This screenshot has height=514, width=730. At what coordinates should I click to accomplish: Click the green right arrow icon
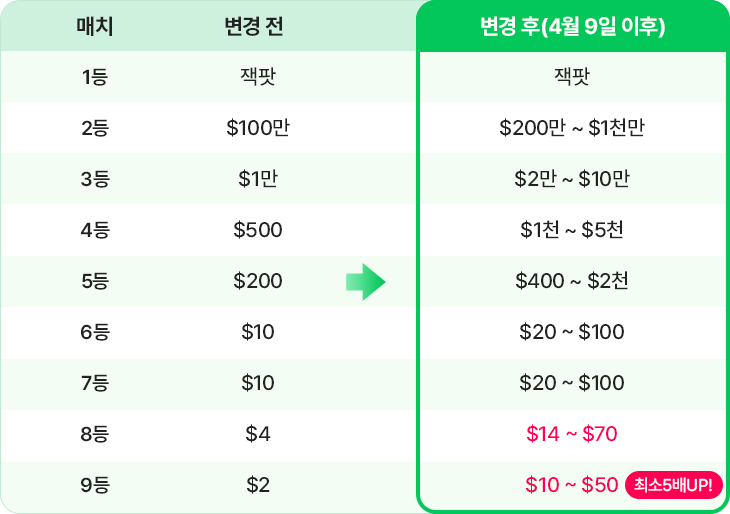point(365,282)
